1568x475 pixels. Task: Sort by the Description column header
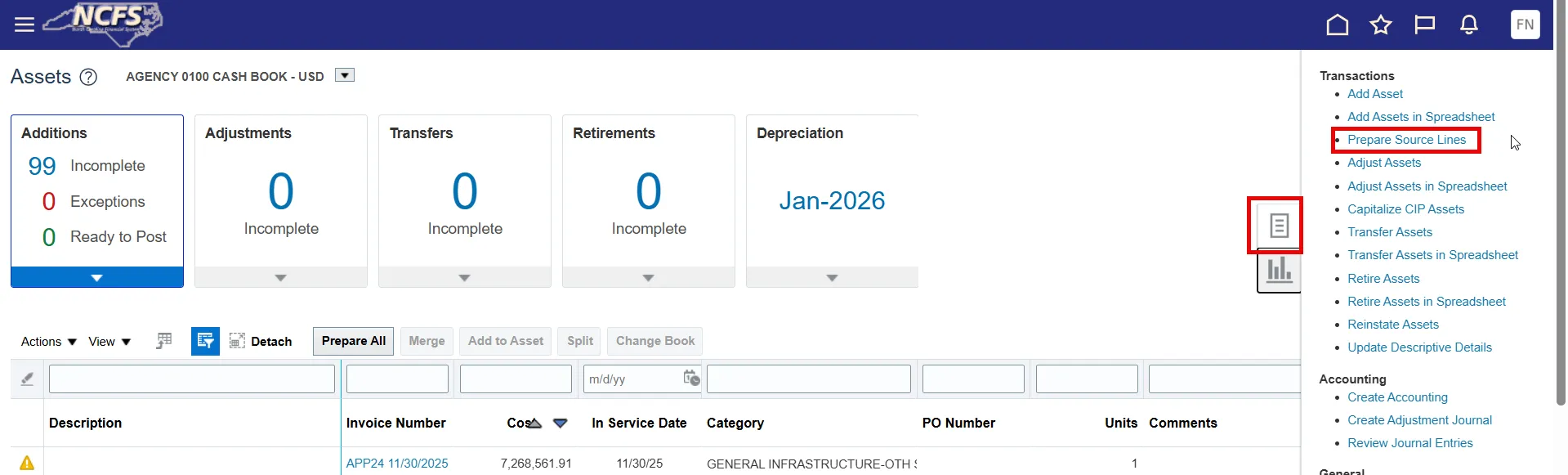[85, 423]
